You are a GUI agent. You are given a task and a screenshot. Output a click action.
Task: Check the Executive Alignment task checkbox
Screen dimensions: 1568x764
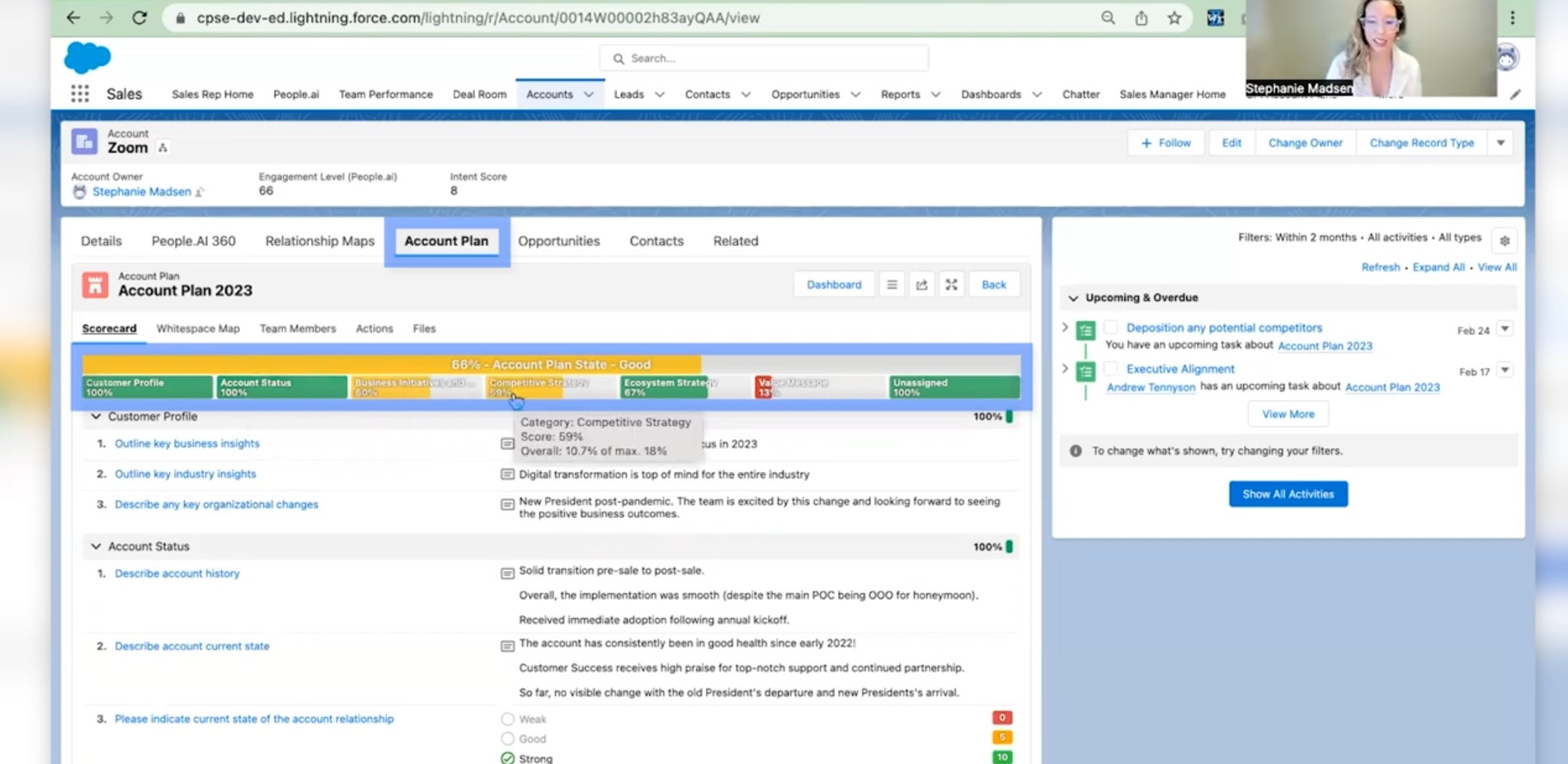(1111, 369)
